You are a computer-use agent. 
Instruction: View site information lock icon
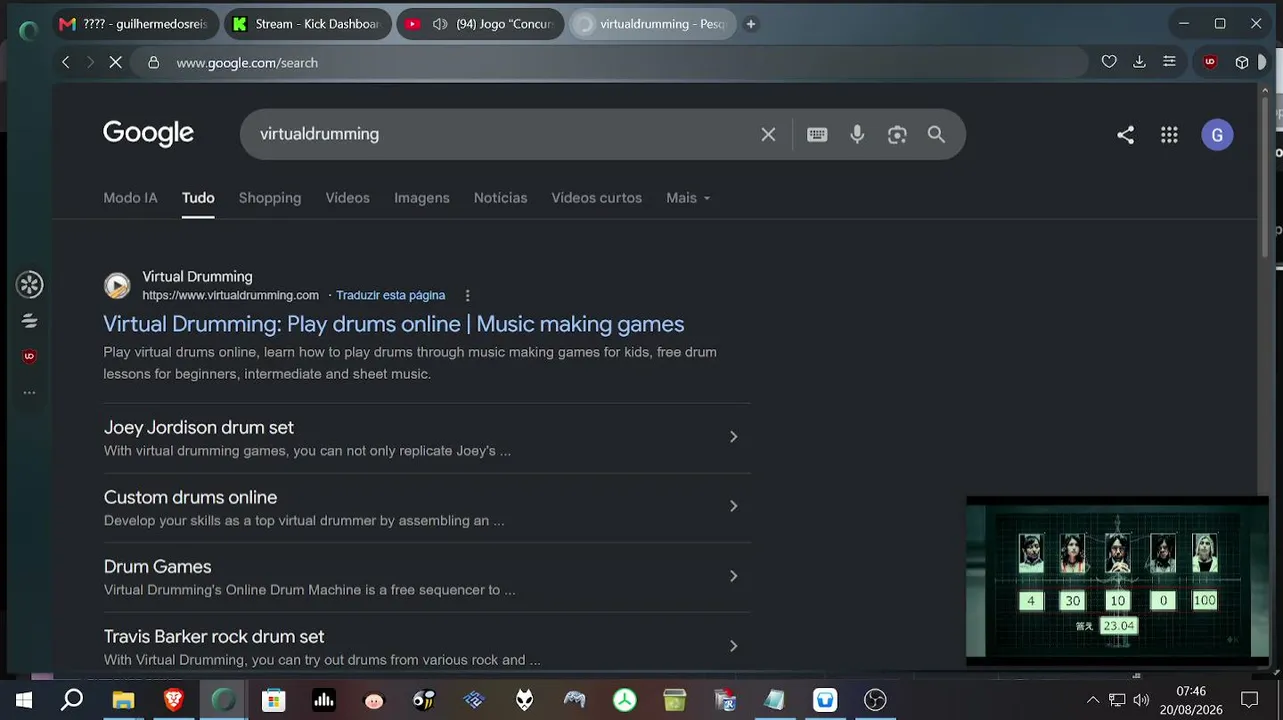pos(153,62)
